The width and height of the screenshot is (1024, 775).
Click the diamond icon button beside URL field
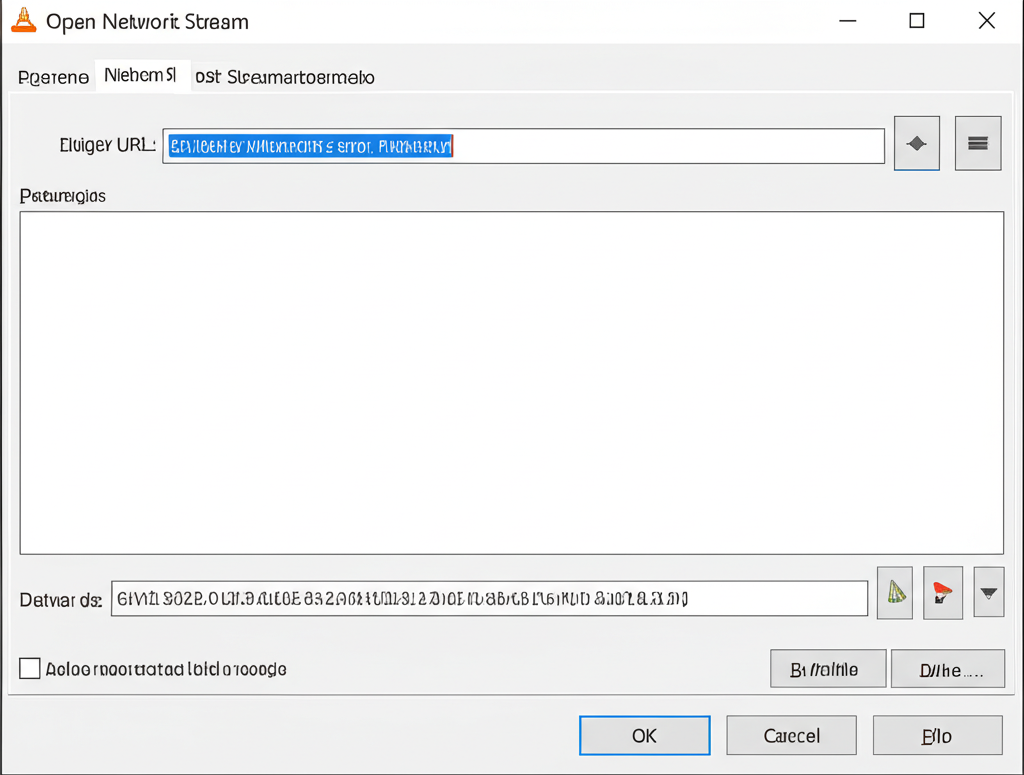(916, 144)
